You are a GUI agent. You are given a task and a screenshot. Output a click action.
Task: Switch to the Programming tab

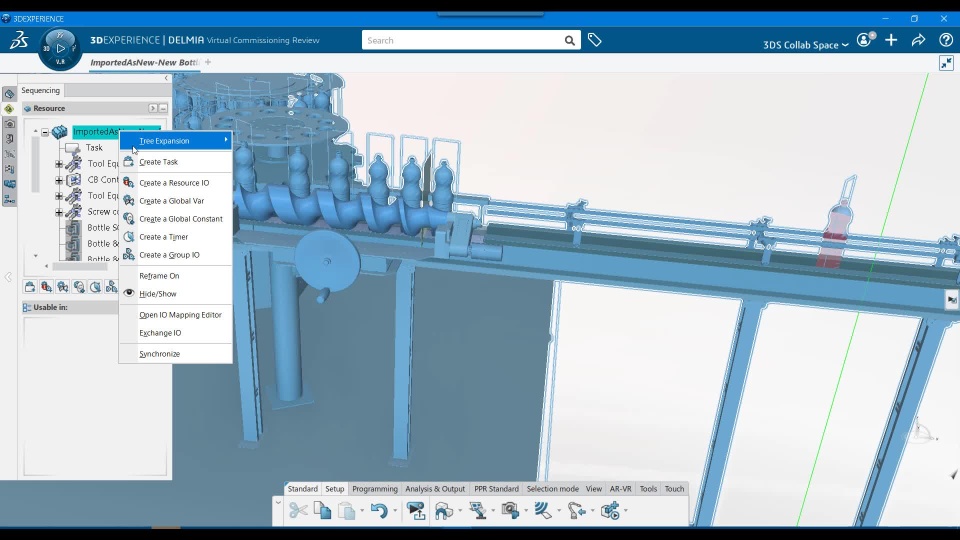tap(375, 489)
